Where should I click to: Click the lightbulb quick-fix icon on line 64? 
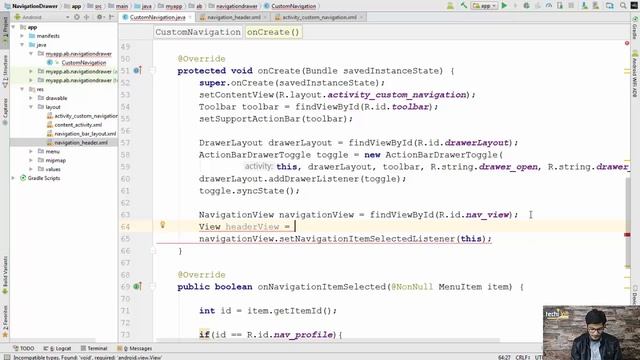coord(162,225)
